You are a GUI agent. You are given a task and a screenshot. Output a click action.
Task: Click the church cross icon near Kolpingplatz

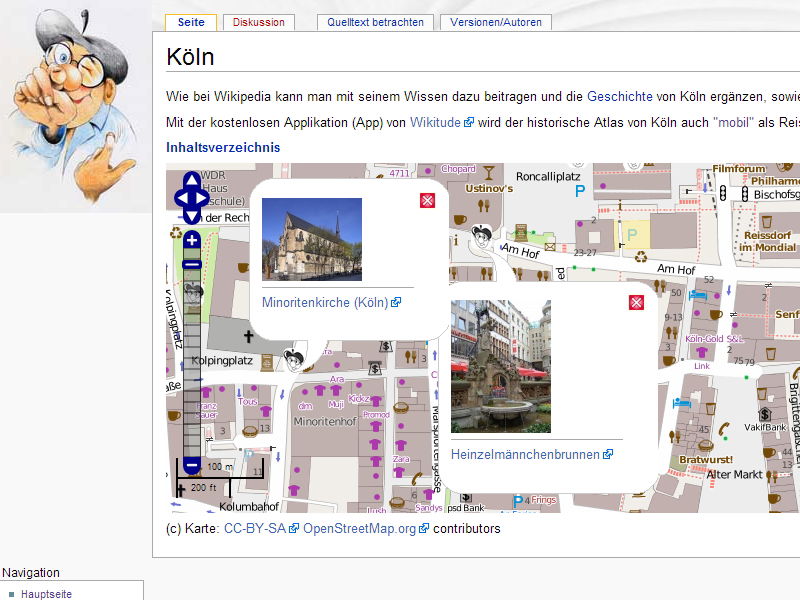point(248,337)
